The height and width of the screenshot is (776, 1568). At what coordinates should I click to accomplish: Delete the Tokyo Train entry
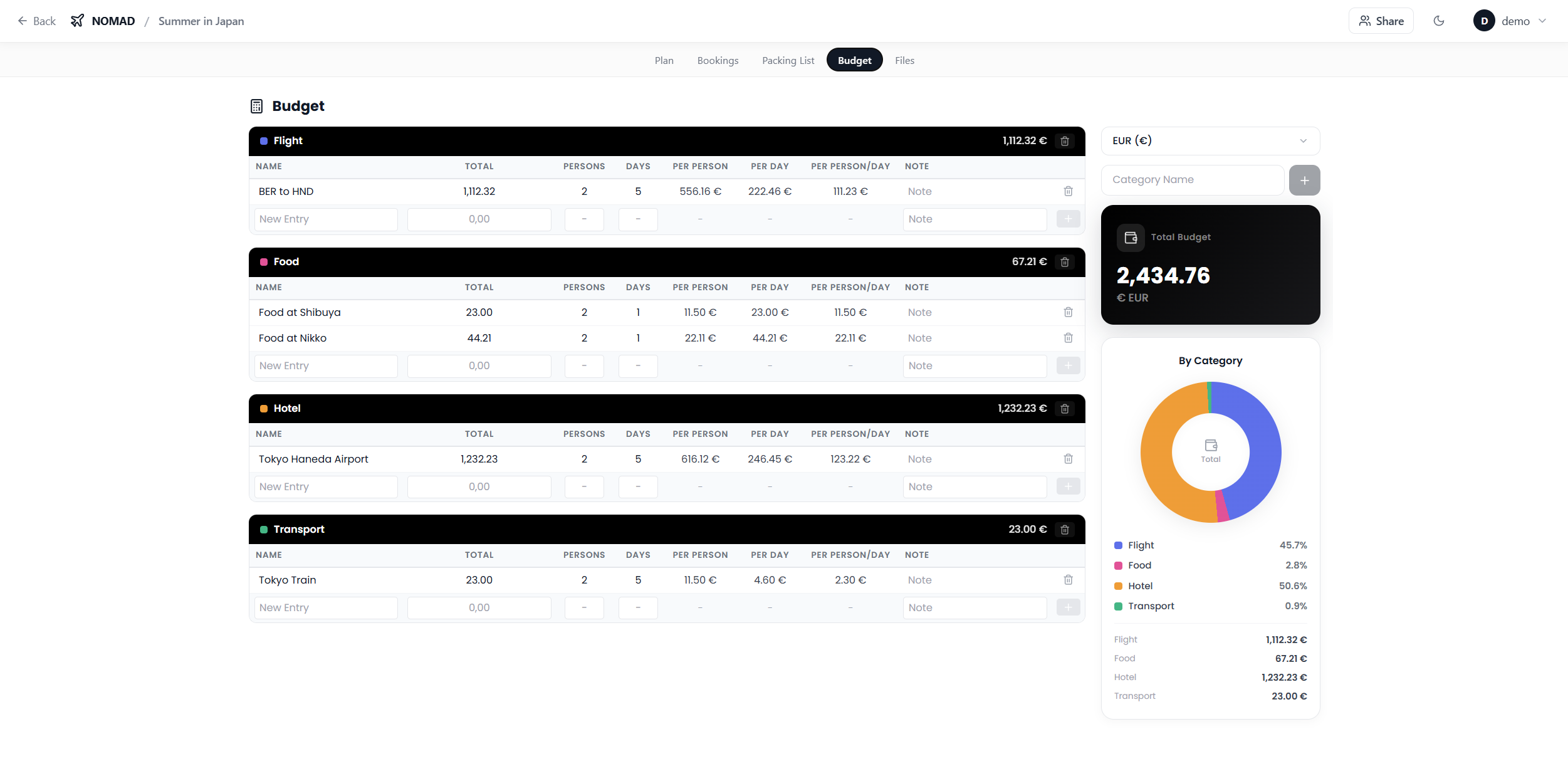pyautogui.click(x=1068, y=580)
